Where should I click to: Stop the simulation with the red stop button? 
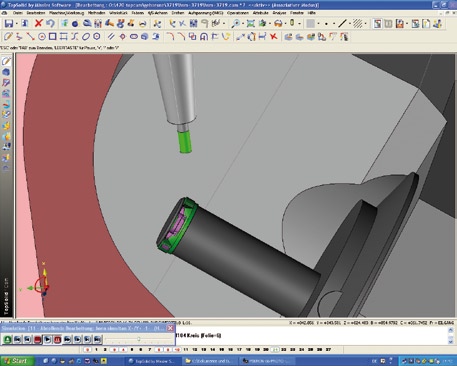click(x=37, y=339)
